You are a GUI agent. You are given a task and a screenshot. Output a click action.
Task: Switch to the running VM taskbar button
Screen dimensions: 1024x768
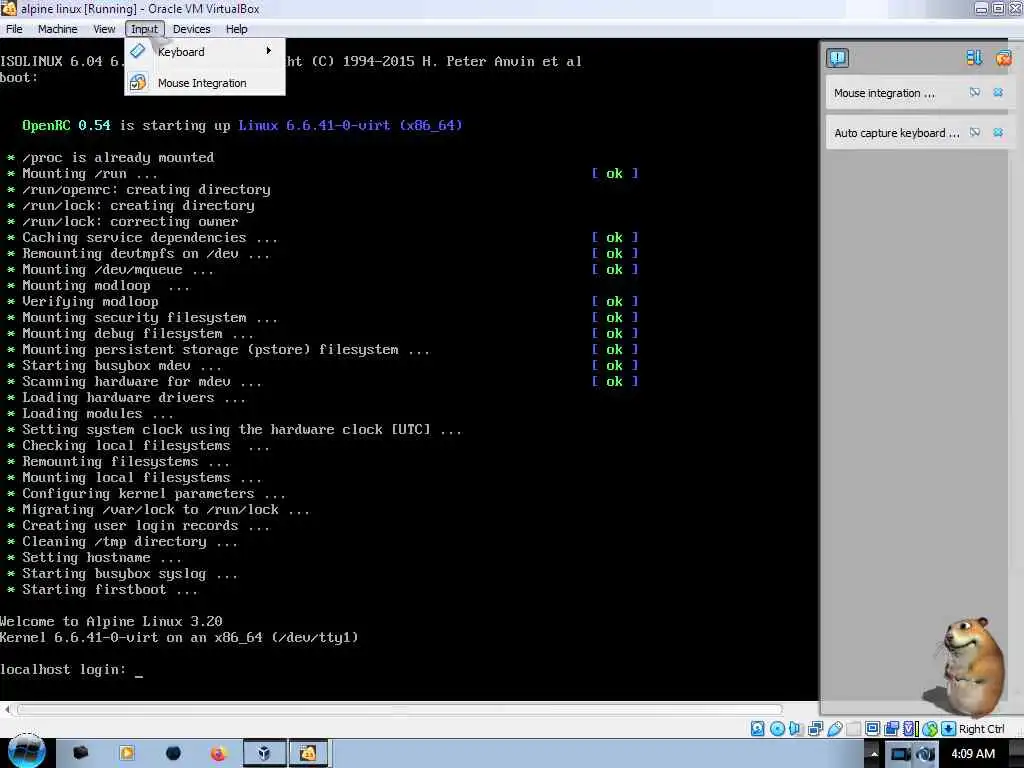click(x=308, y=753)
